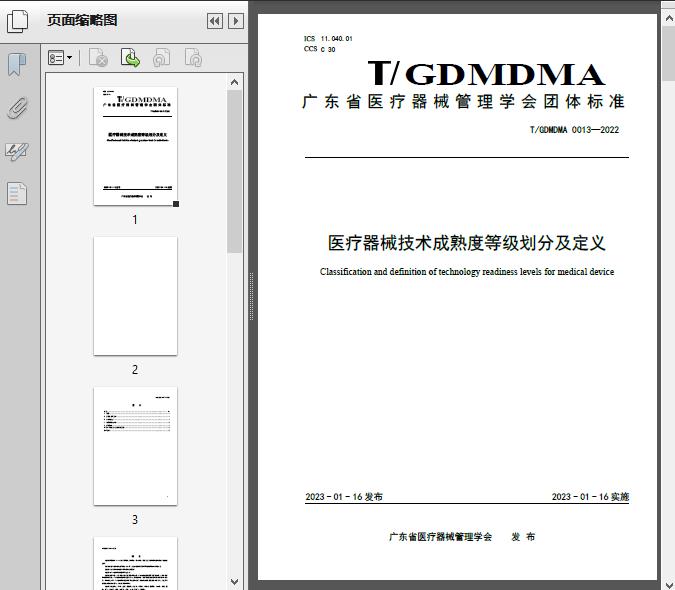The image size is (675, 590).
Task: Select page 1 thumbnail
Action: pyautogui.click(x=135, y=146)
